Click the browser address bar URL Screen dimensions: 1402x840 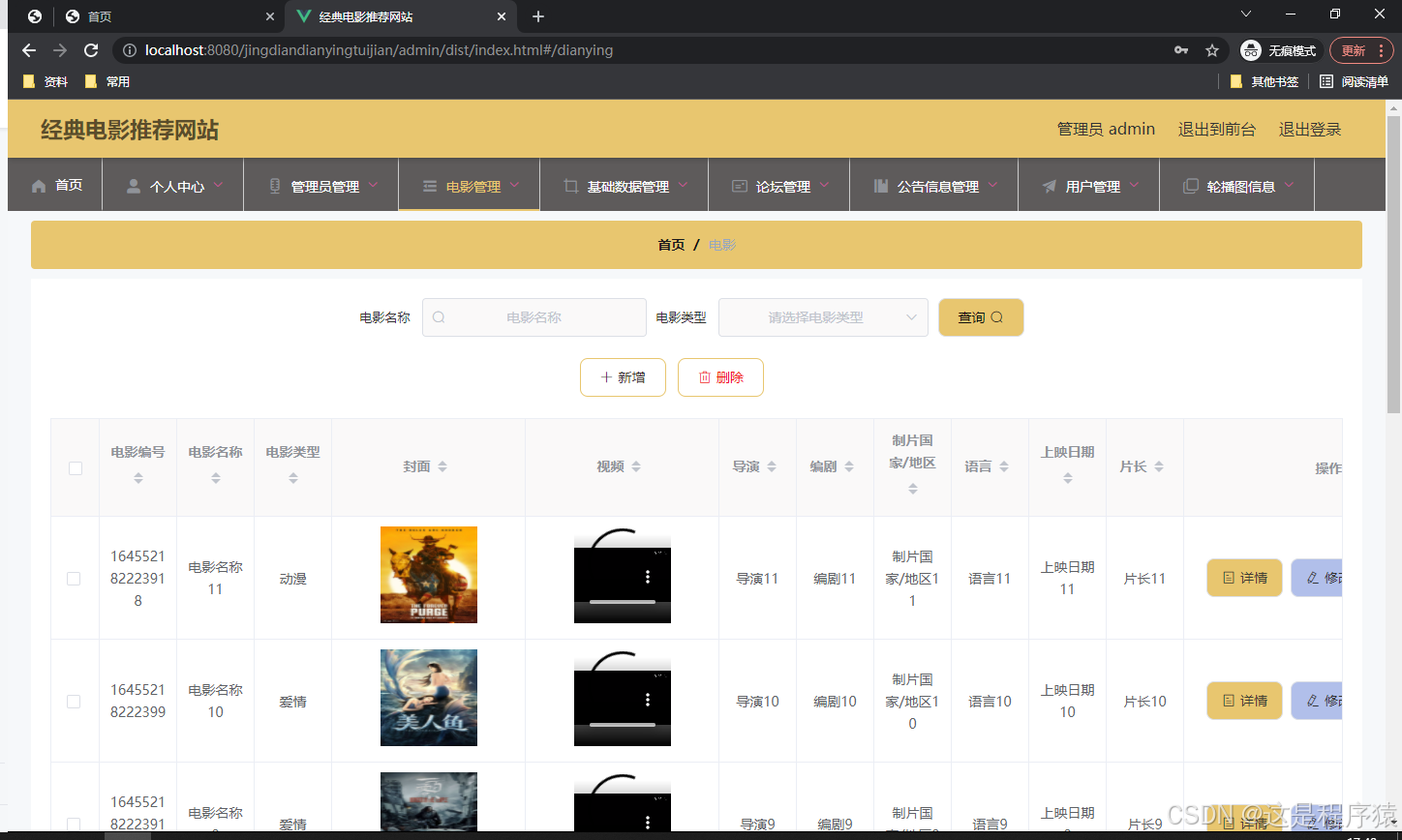tap(379, 50)
